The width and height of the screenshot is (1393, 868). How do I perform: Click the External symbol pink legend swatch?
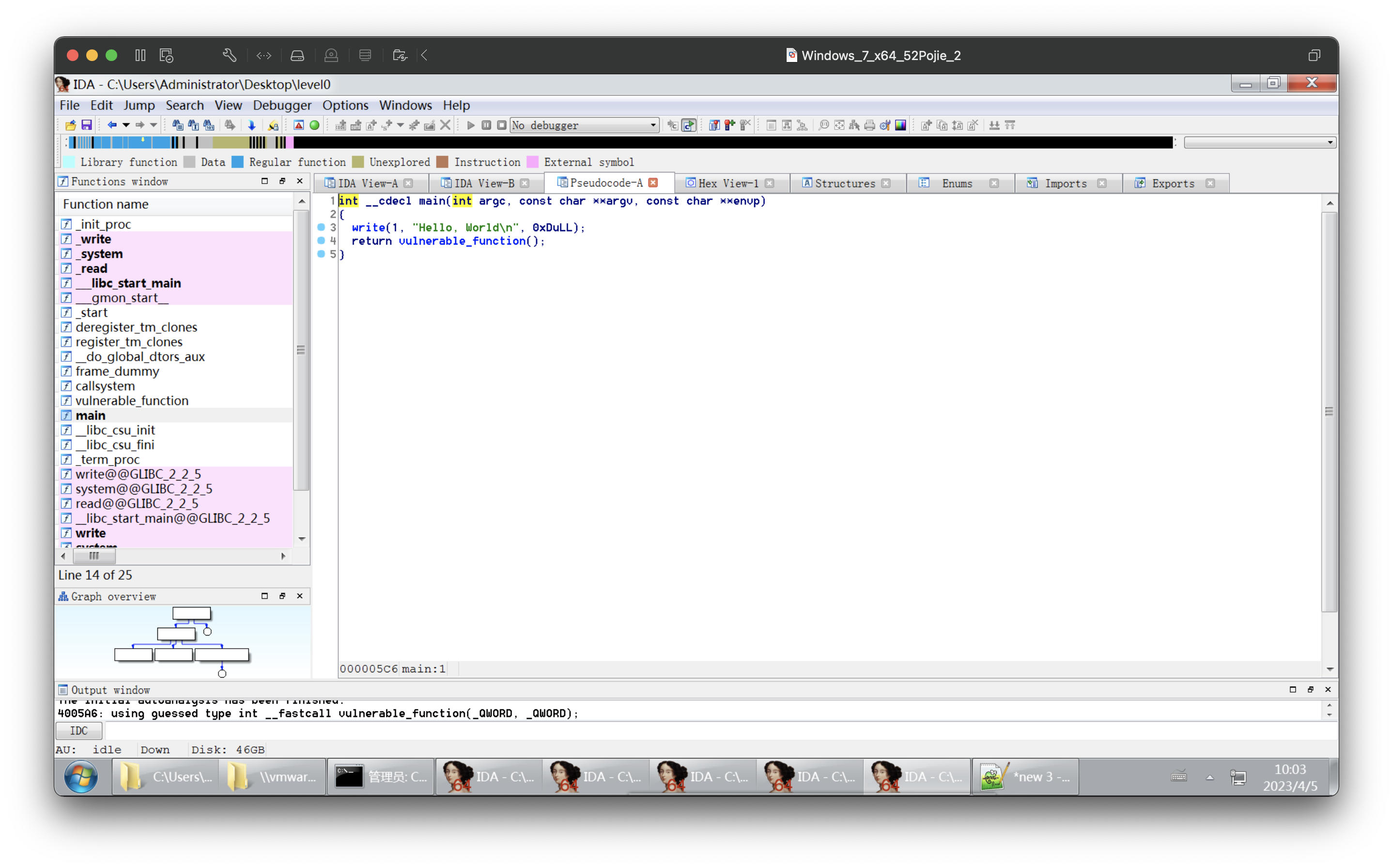point(533,162)
